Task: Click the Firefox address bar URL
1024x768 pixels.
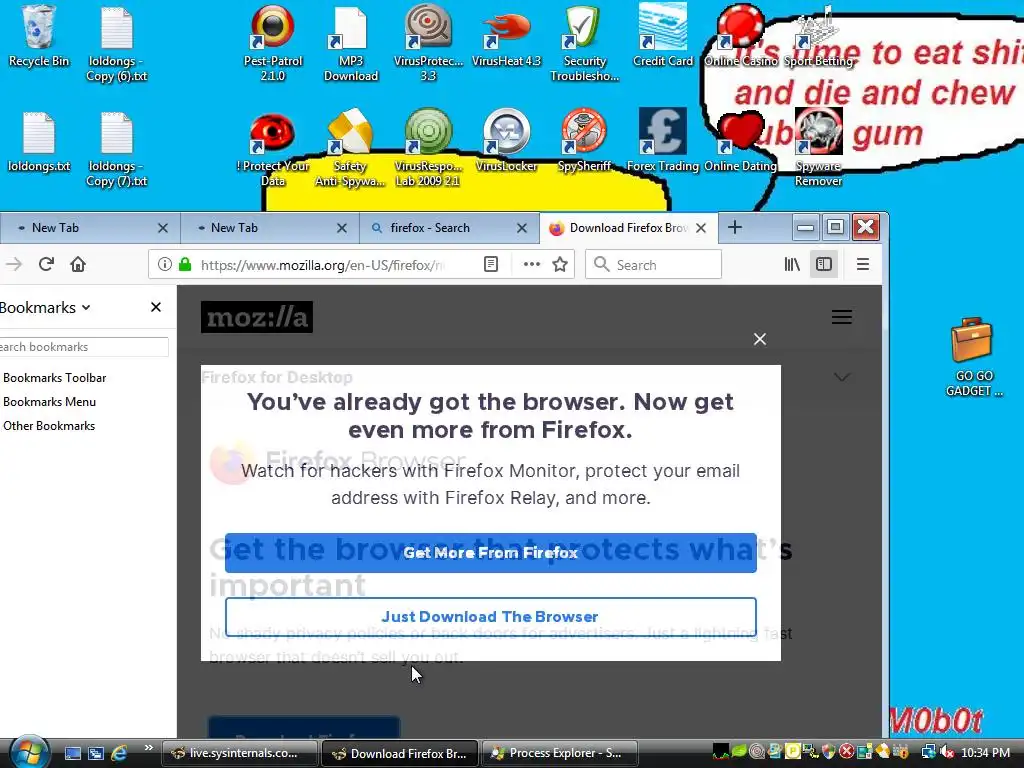Action: pos(323,264)
